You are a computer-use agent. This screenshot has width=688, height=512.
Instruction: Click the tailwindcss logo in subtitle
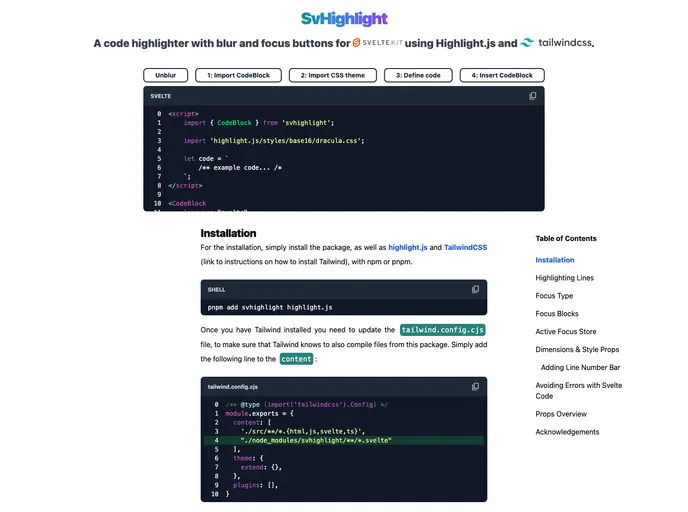[556, 43]
